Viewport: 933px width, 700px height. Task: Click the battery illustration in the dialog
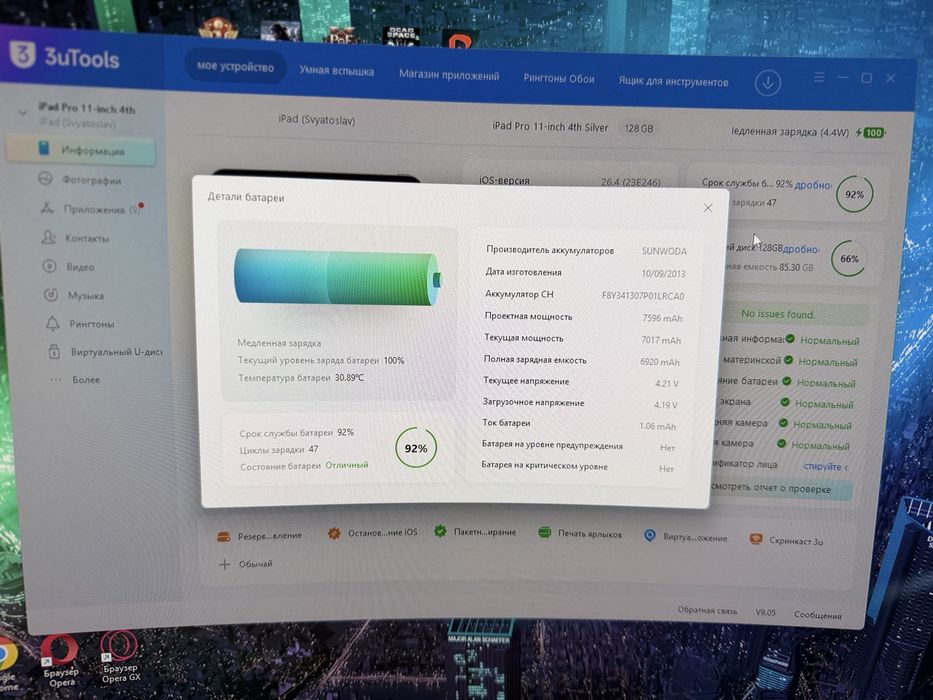tap(337, 277)
